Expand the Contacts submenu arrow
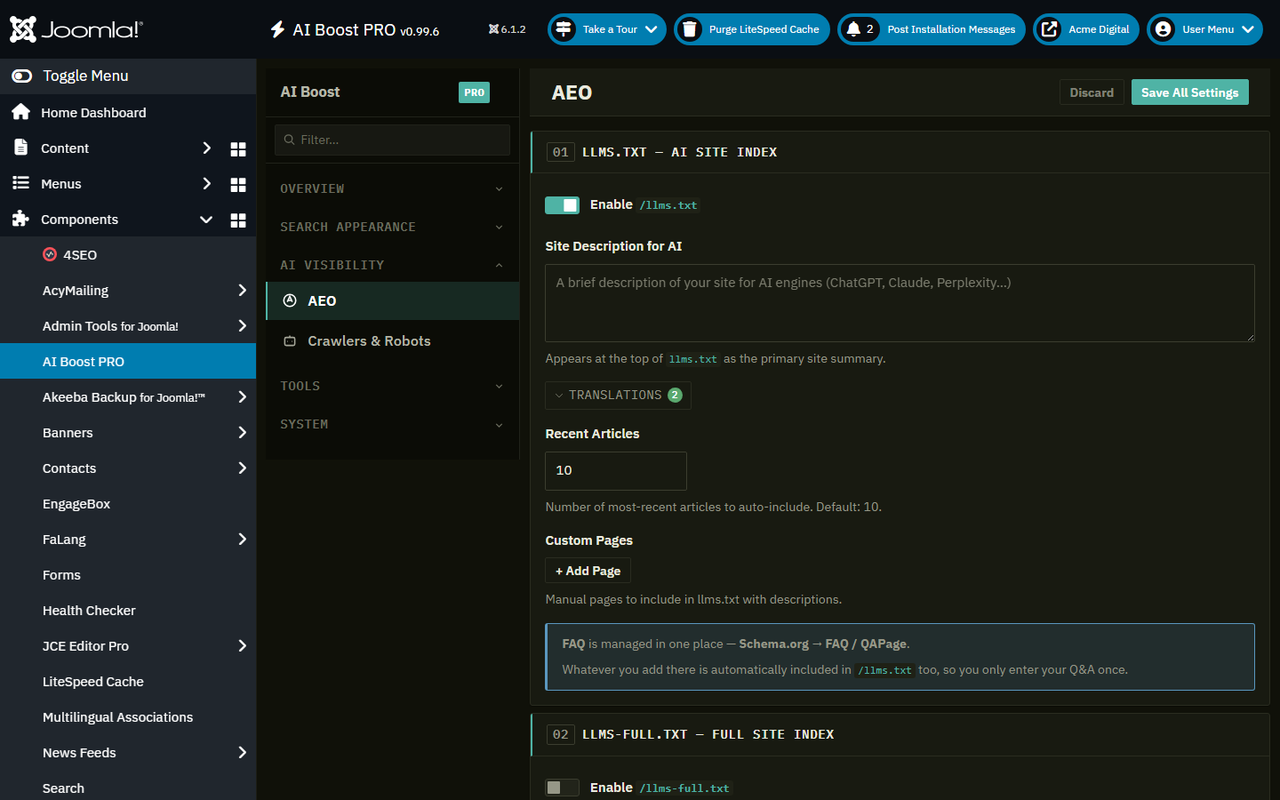This screenshot has height=800, width=1280. click(242, 468)
